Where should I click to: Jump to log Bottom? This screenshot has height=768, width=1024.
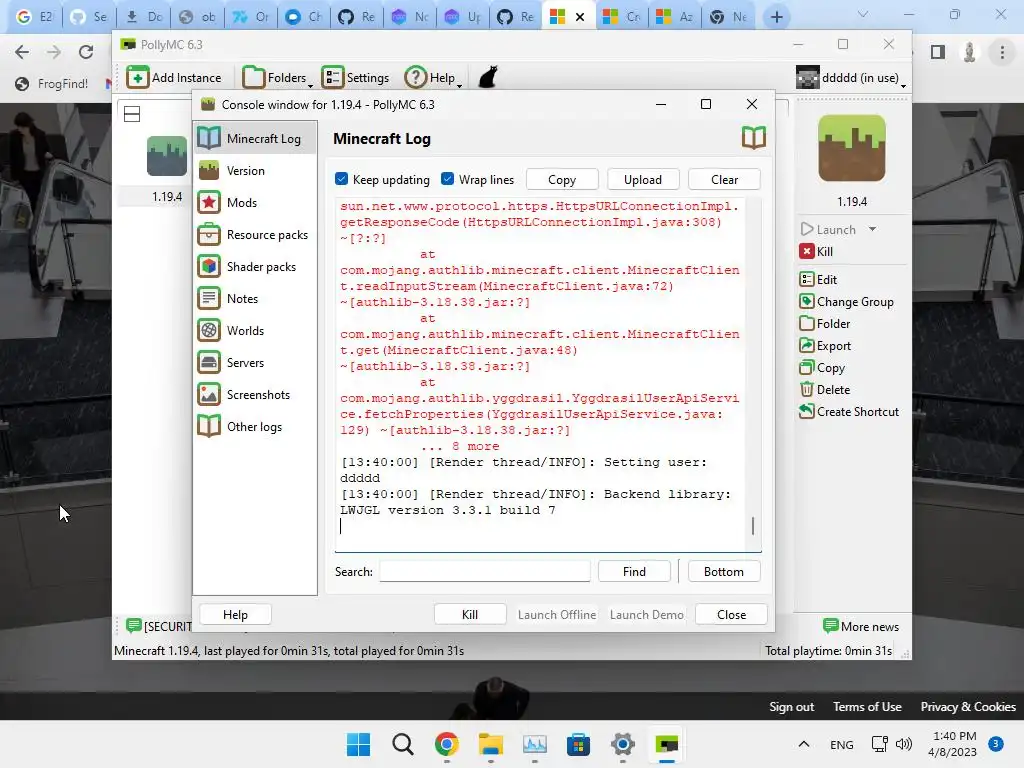(724, 571)
